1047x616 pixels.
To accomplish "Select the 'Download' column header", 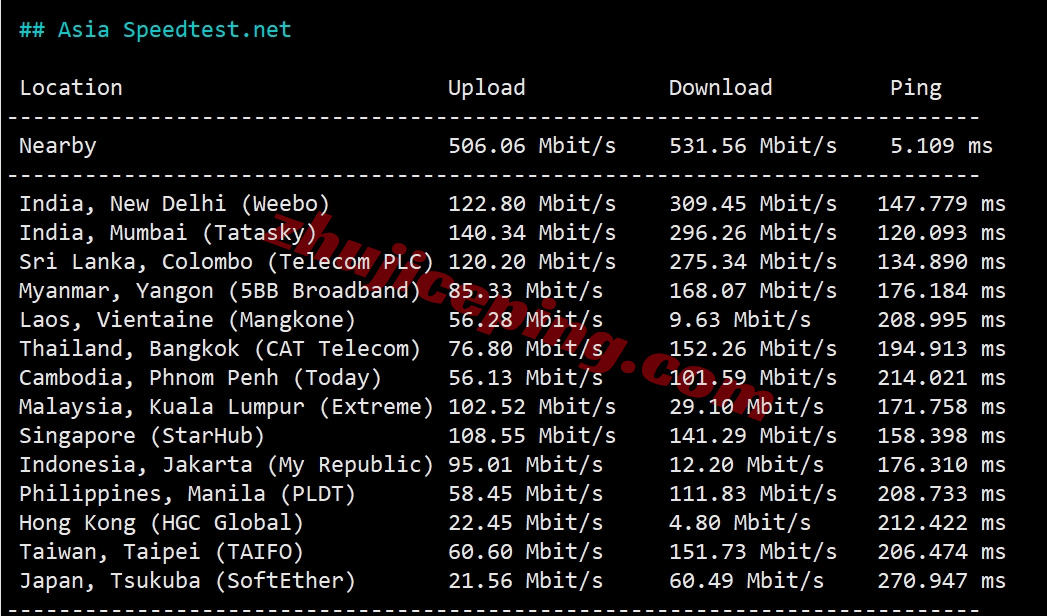I will coord(720,87).
